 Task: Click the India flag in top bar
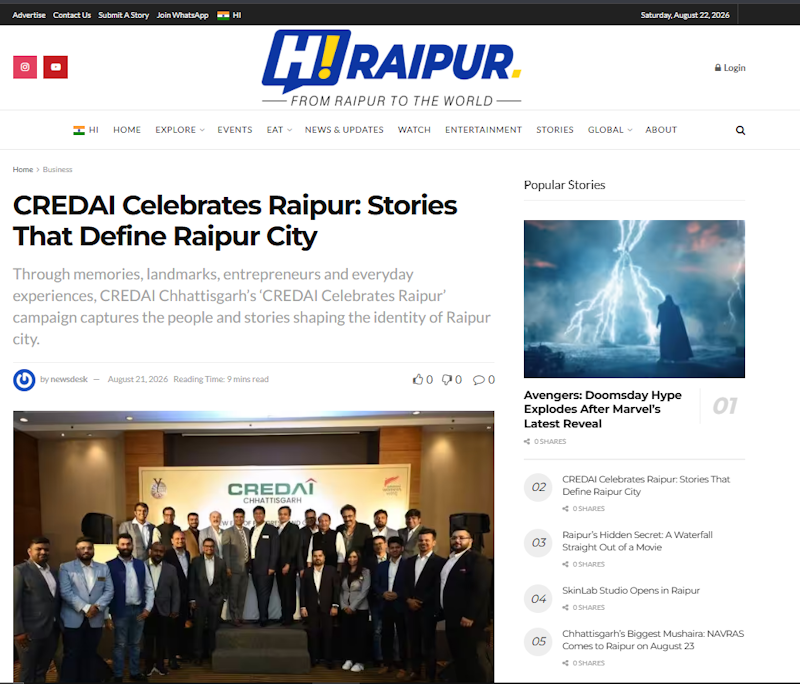(x=223, y=15)
